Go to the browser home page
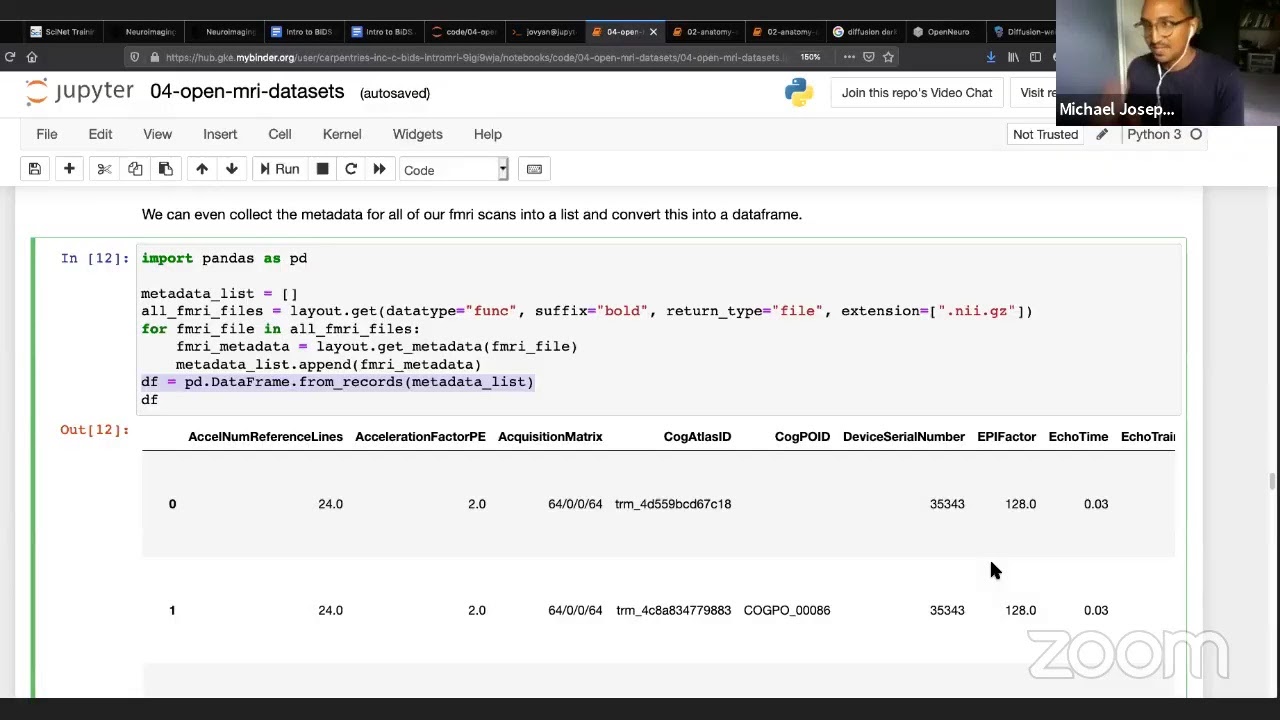Viewport: 1280px width, 720px height. pos(32,57)
